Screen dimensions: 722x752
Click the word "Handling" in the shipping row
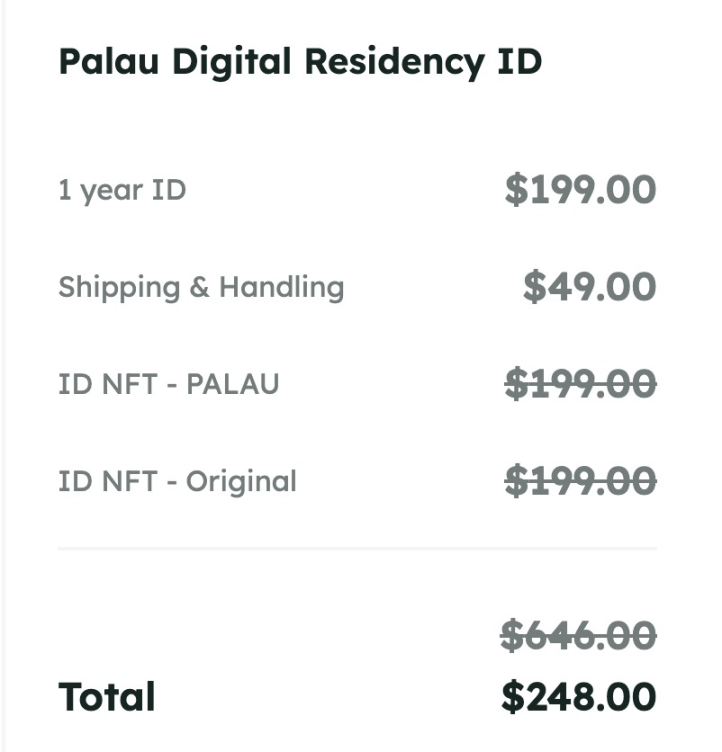[281, 287]
